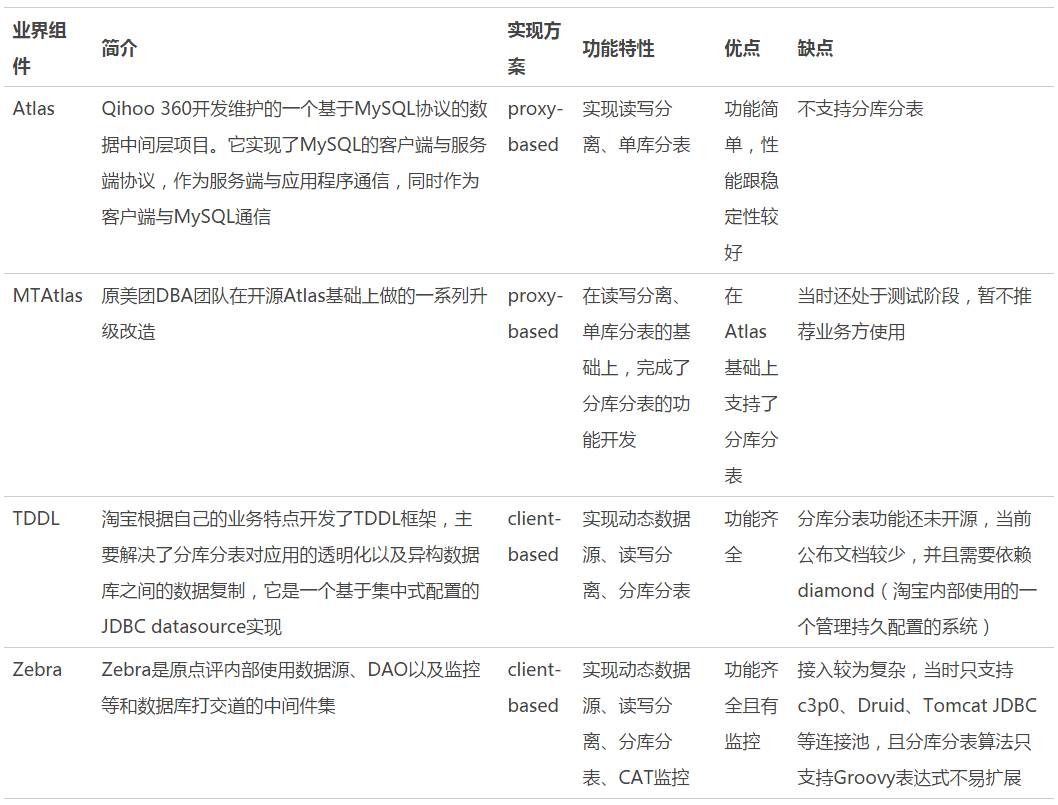Click 在Atlas基础上支持了分库分表 advantage cell

click(751, 385)
